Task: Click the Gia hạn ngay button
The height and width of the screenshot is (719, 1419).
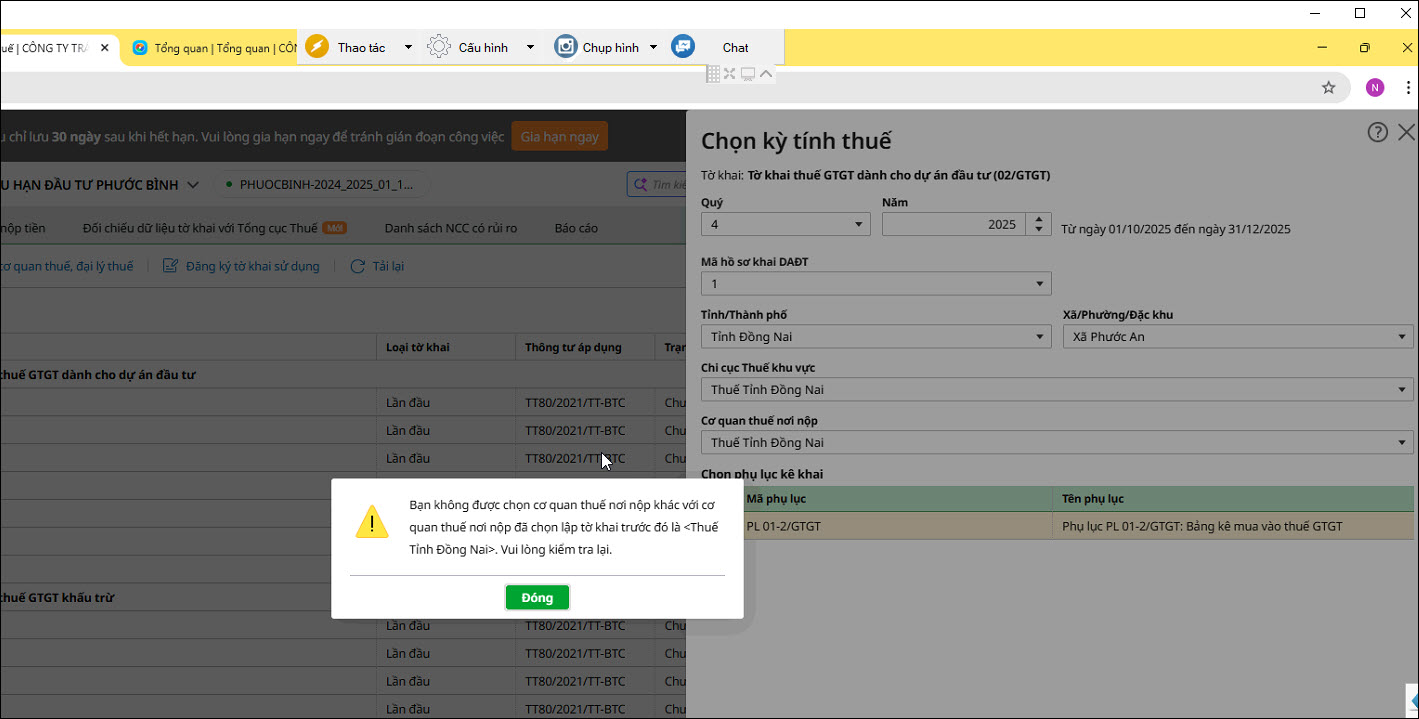Action: (x=559, y=137)
